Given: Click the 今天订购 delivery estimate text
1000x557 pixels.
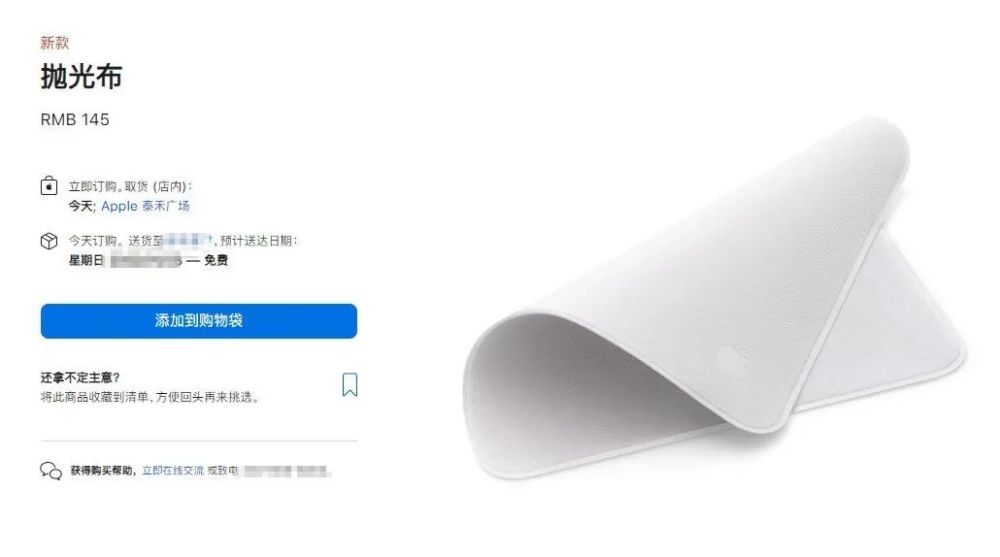Looking at the screenshot, I should [183, 241].
